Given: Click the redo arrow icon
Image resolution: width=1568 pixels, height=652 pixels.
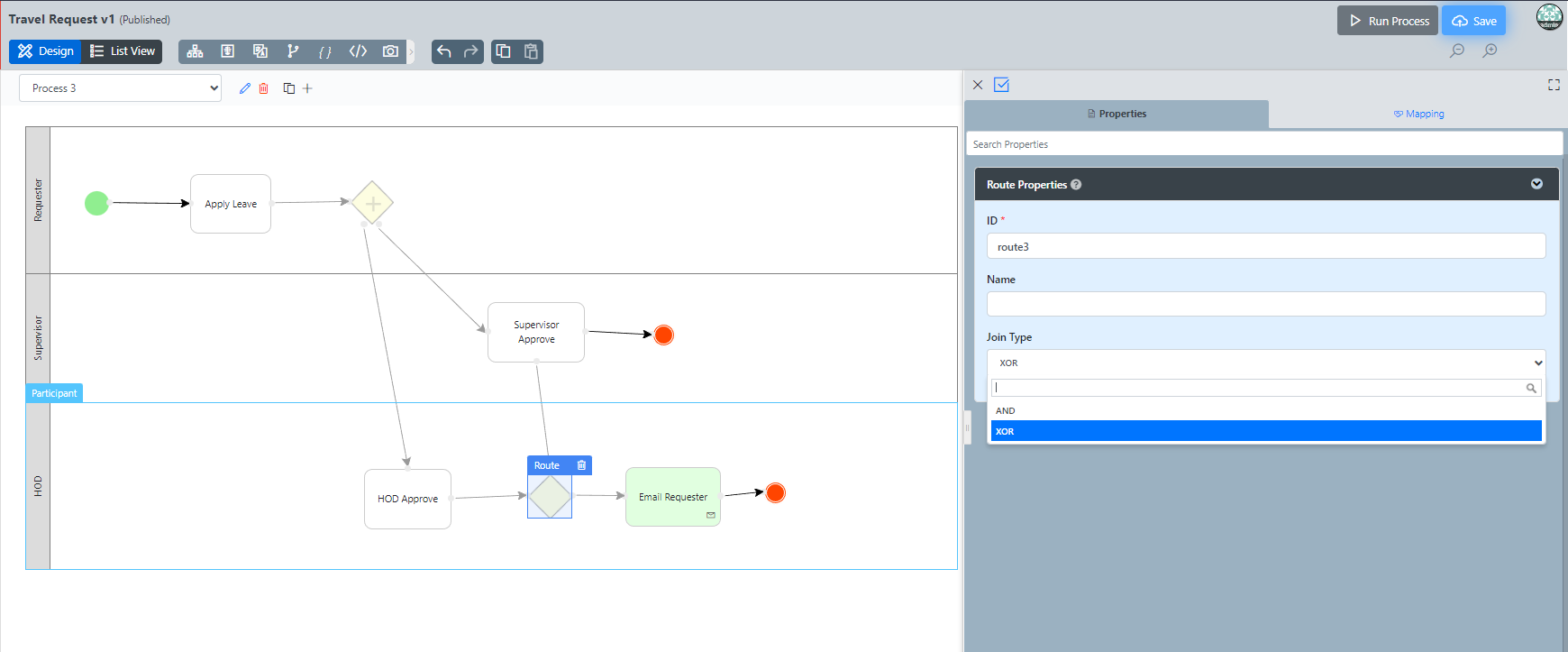Looking at the screenshot, I should (x=470, y=51).
